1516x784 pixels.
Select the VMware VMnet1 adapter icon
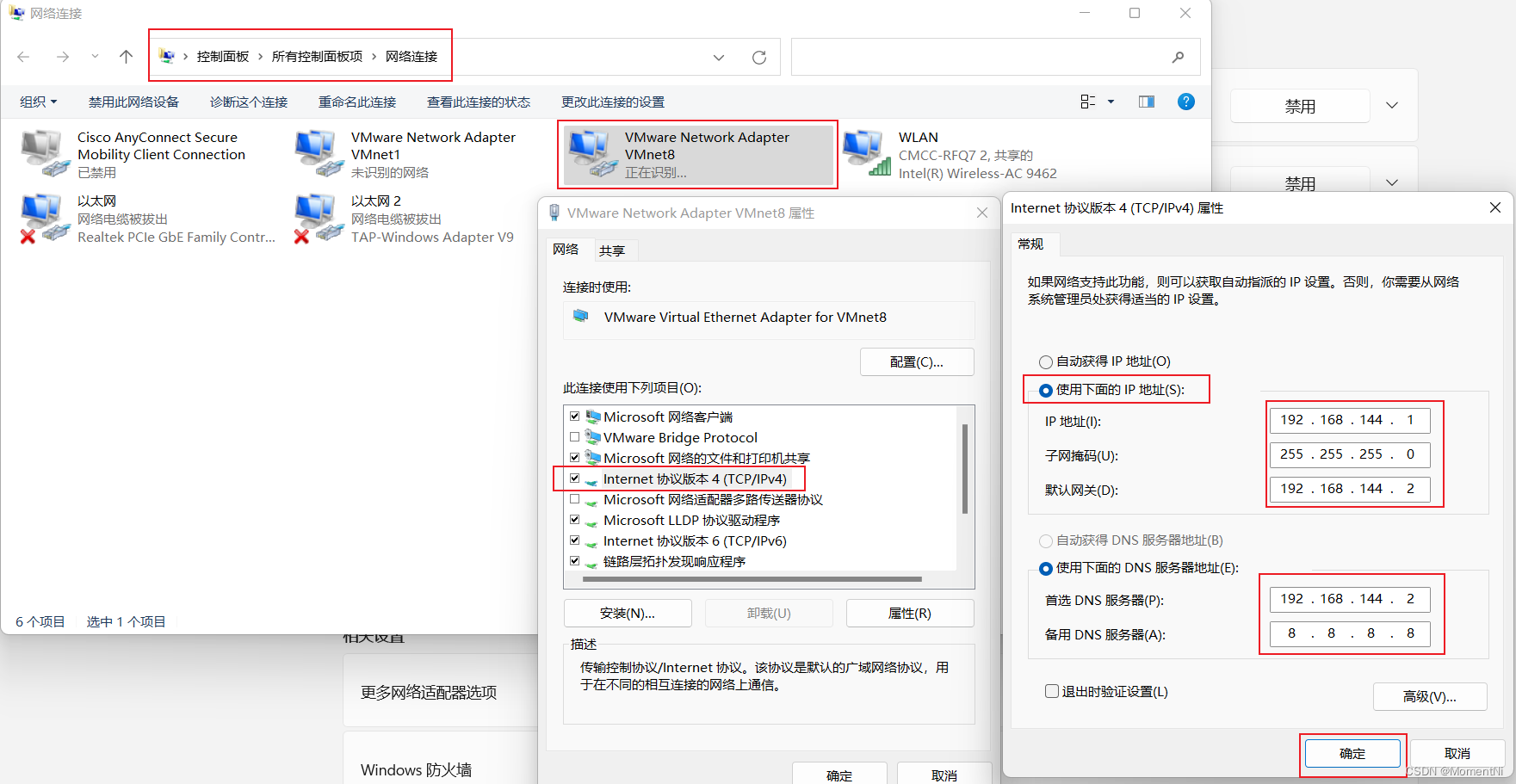point(319,153)
